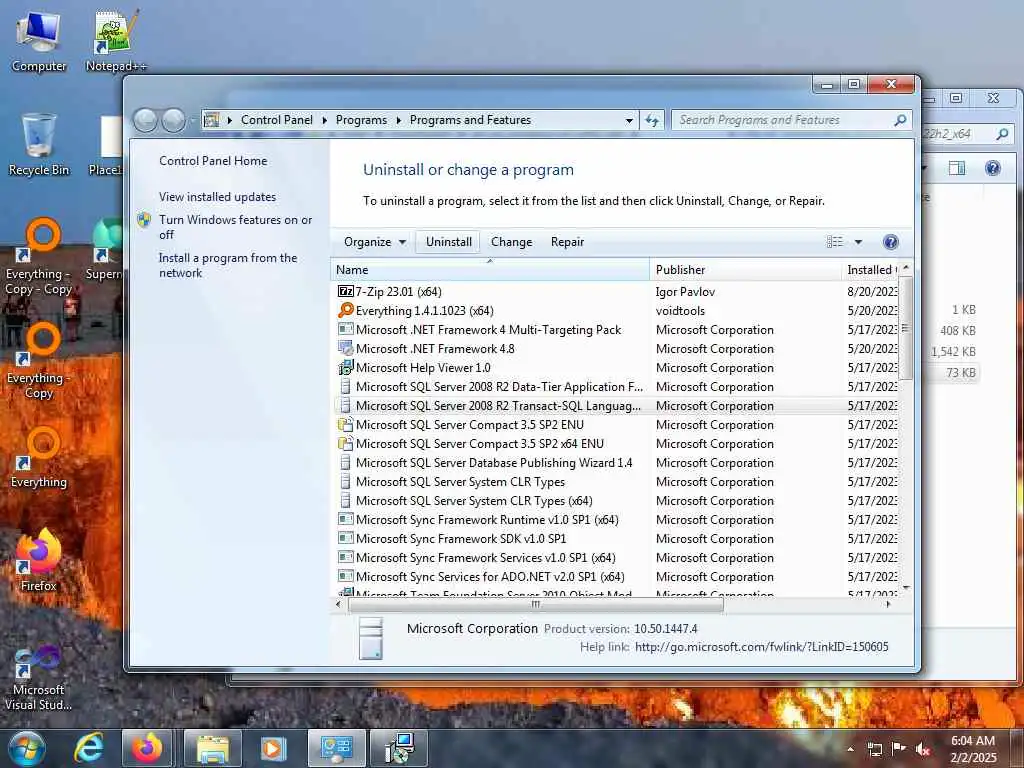This screenshot has height=768, width=1024.
Task: Click the Back navigation arrow button
Action: 146,120
